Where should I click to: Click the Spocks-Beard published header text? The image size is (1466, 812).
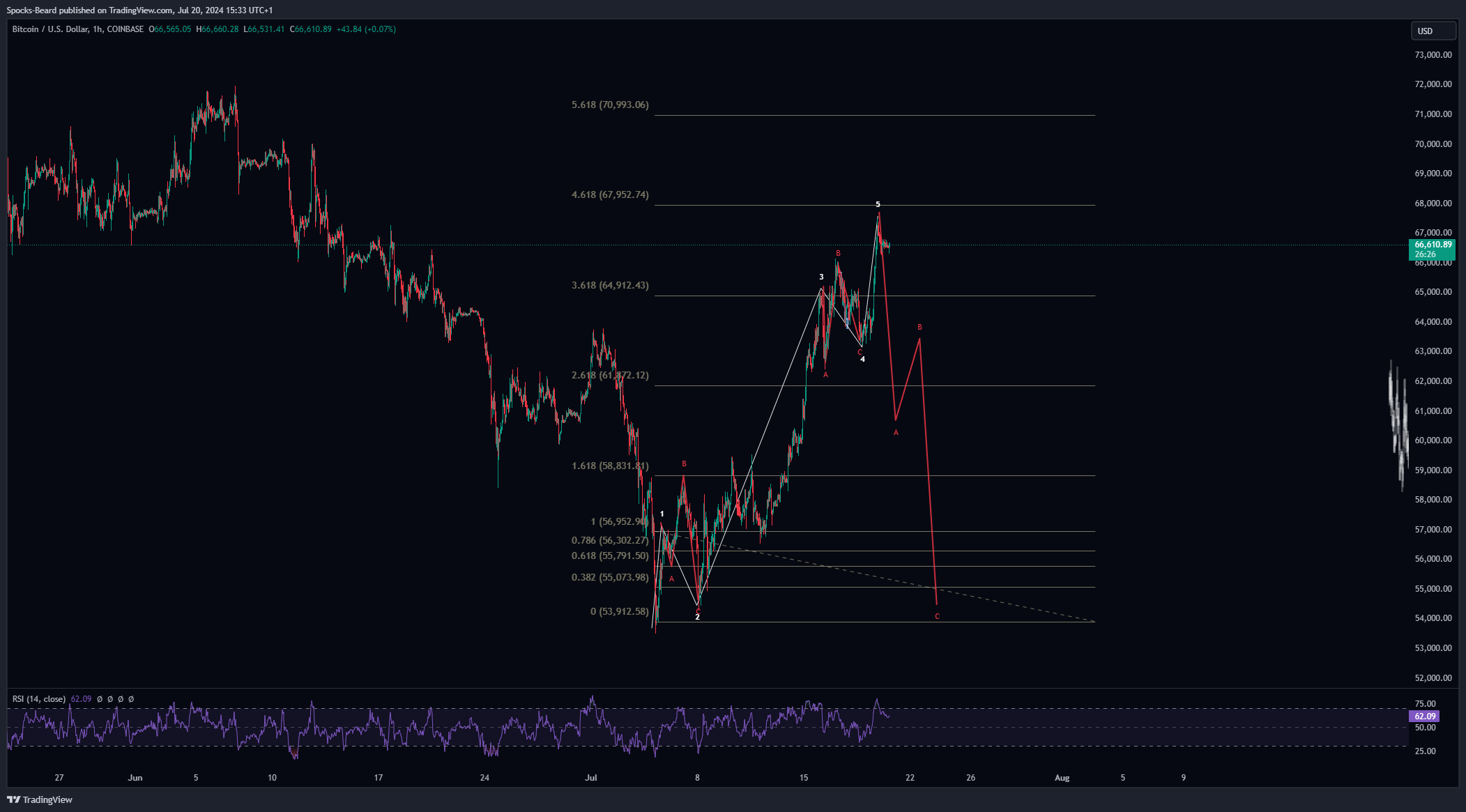[x=139, y=10]
